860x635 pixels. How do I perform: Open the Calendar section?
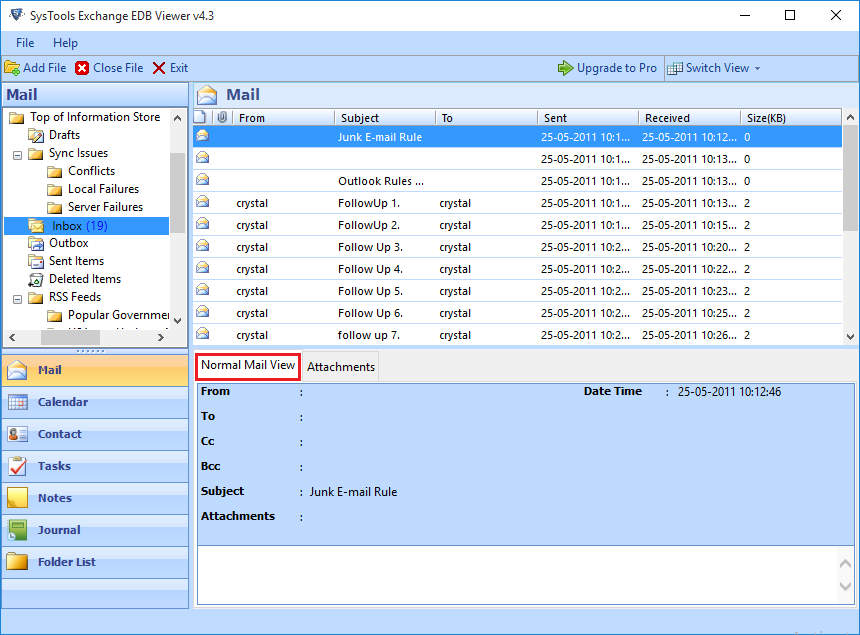point(95,402)
